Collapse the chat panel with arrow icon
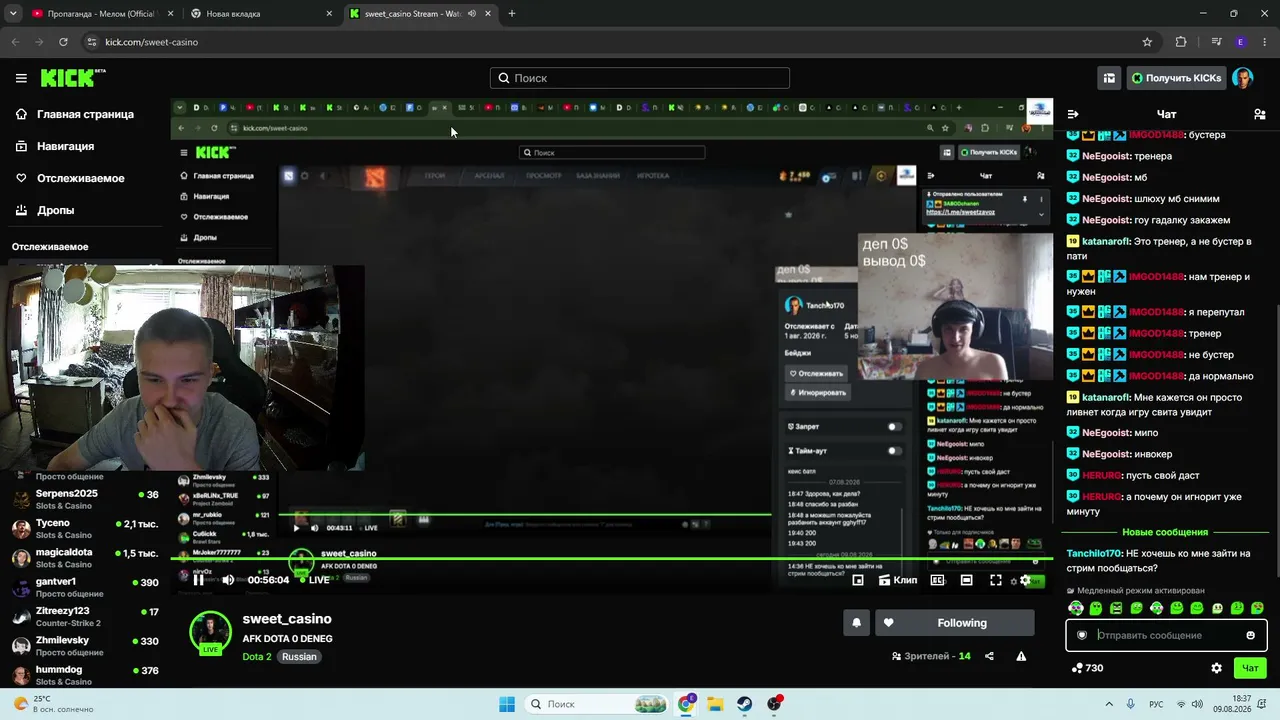 point(1073,114)
